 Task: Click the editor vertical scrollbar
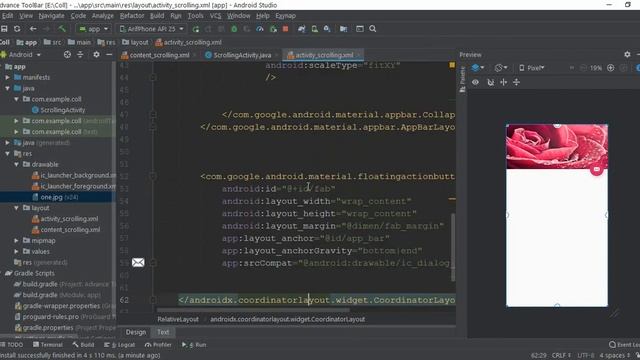tap(453, 247)
